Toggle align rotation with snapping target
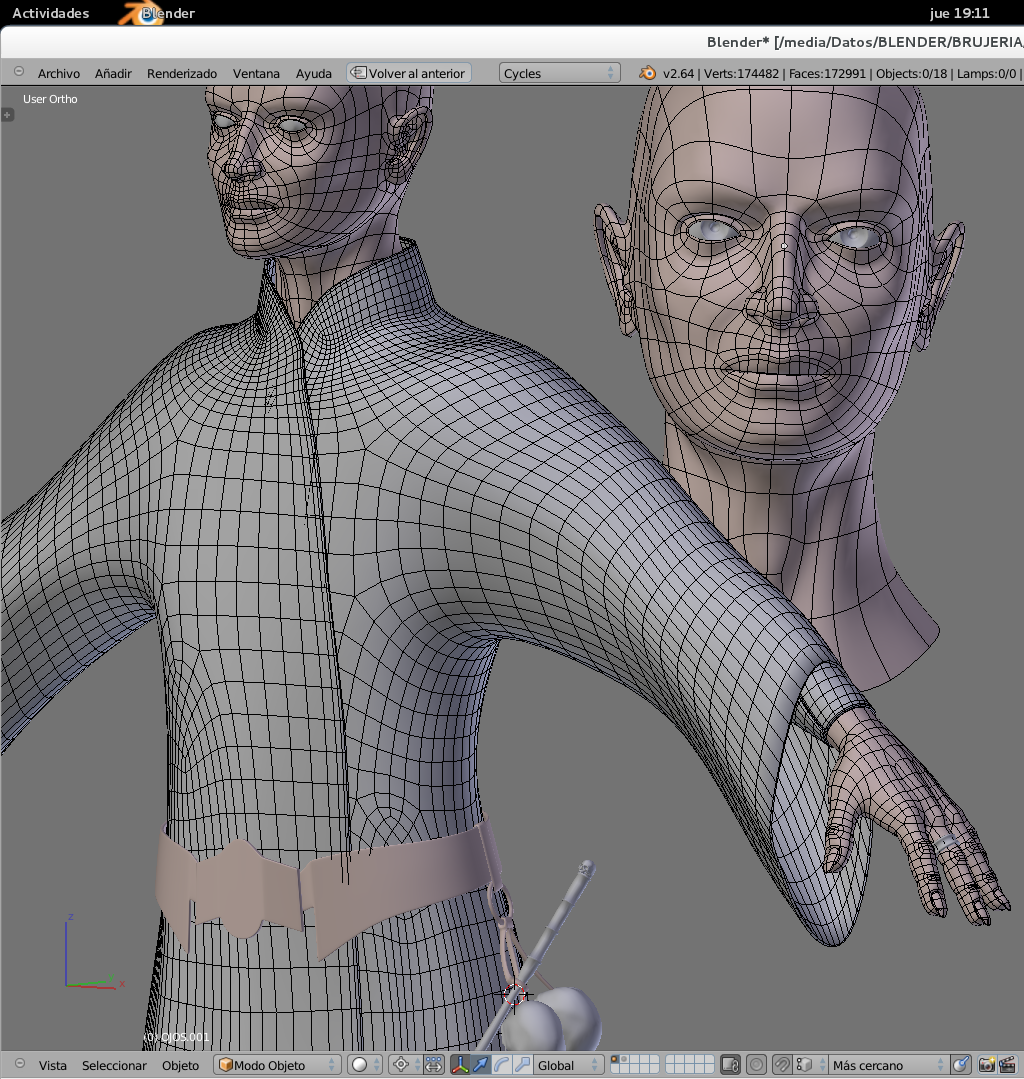 point(961,1065)
